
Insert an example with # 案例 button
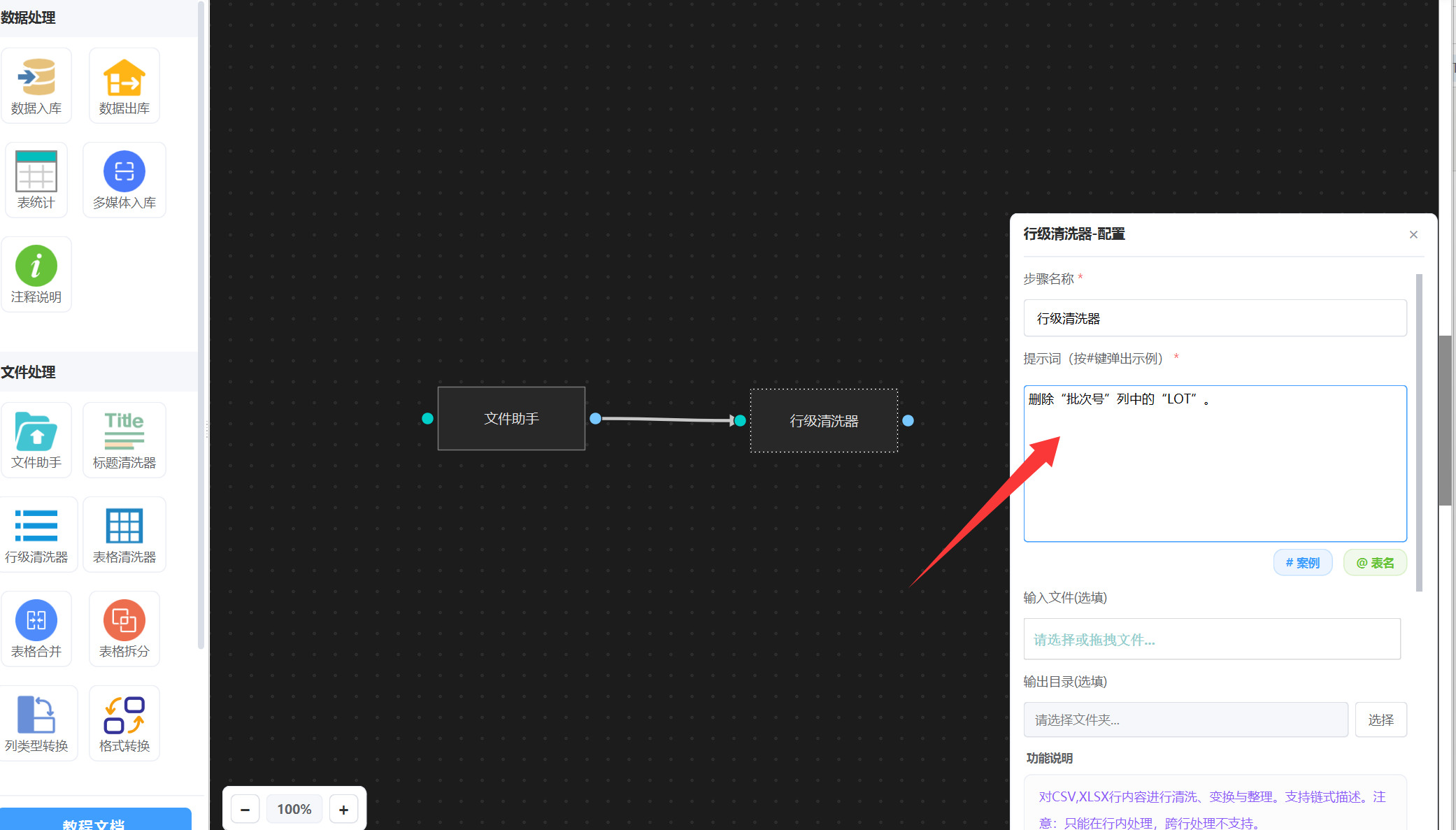tap(1302, 563)
